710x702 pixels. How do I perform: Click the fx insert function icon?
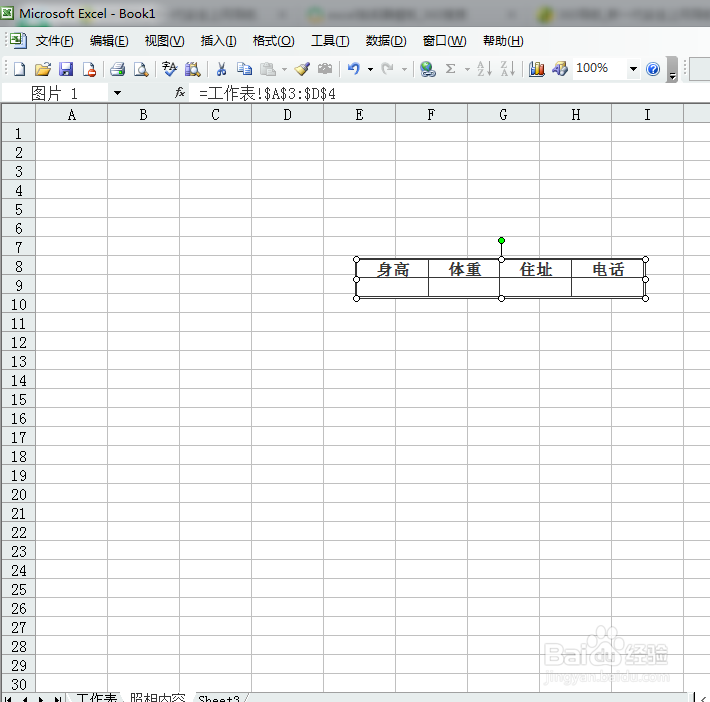coord(180,93)
